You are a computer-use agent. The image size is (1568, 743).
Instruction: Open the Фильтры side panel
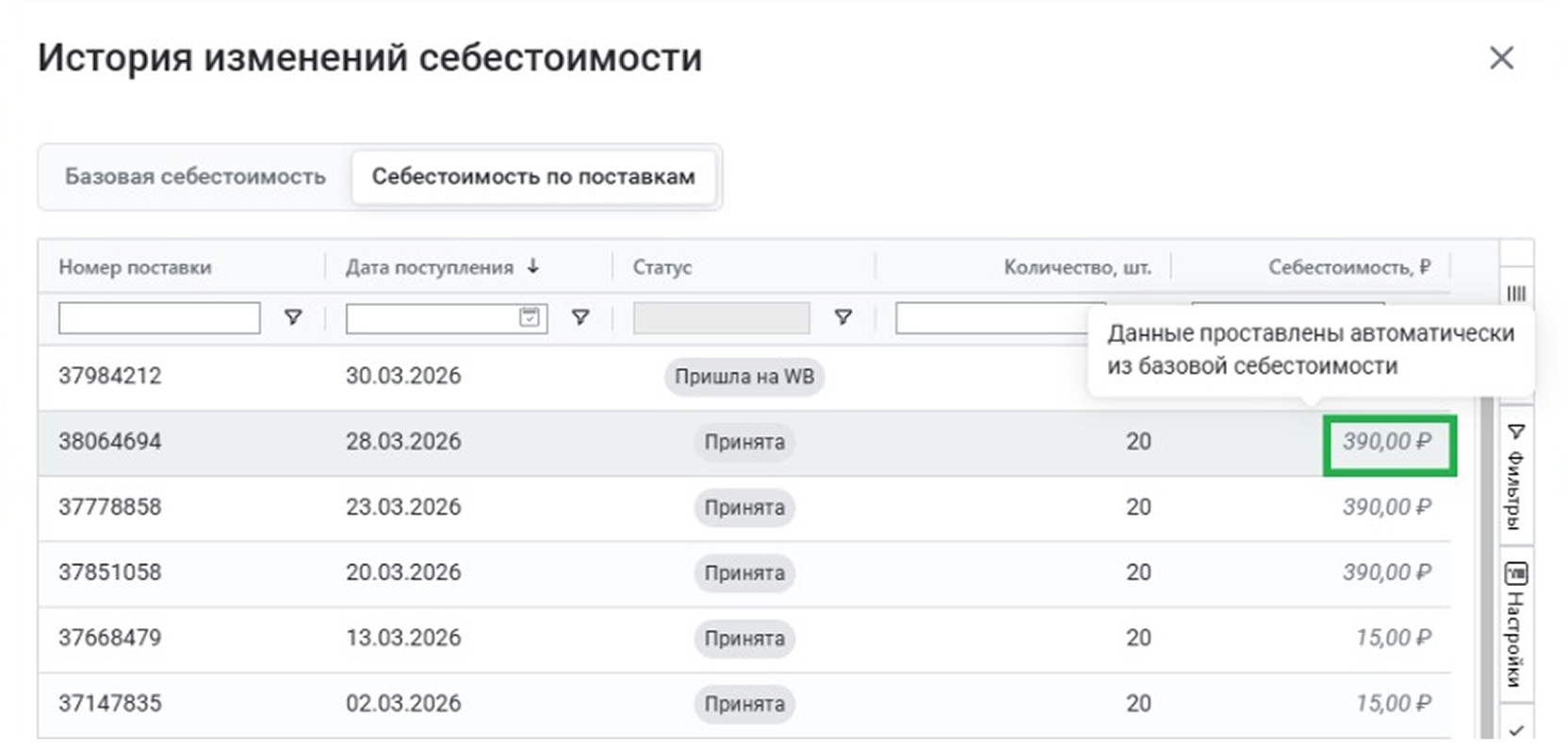pyautogui.click(x=1515, y=476)
